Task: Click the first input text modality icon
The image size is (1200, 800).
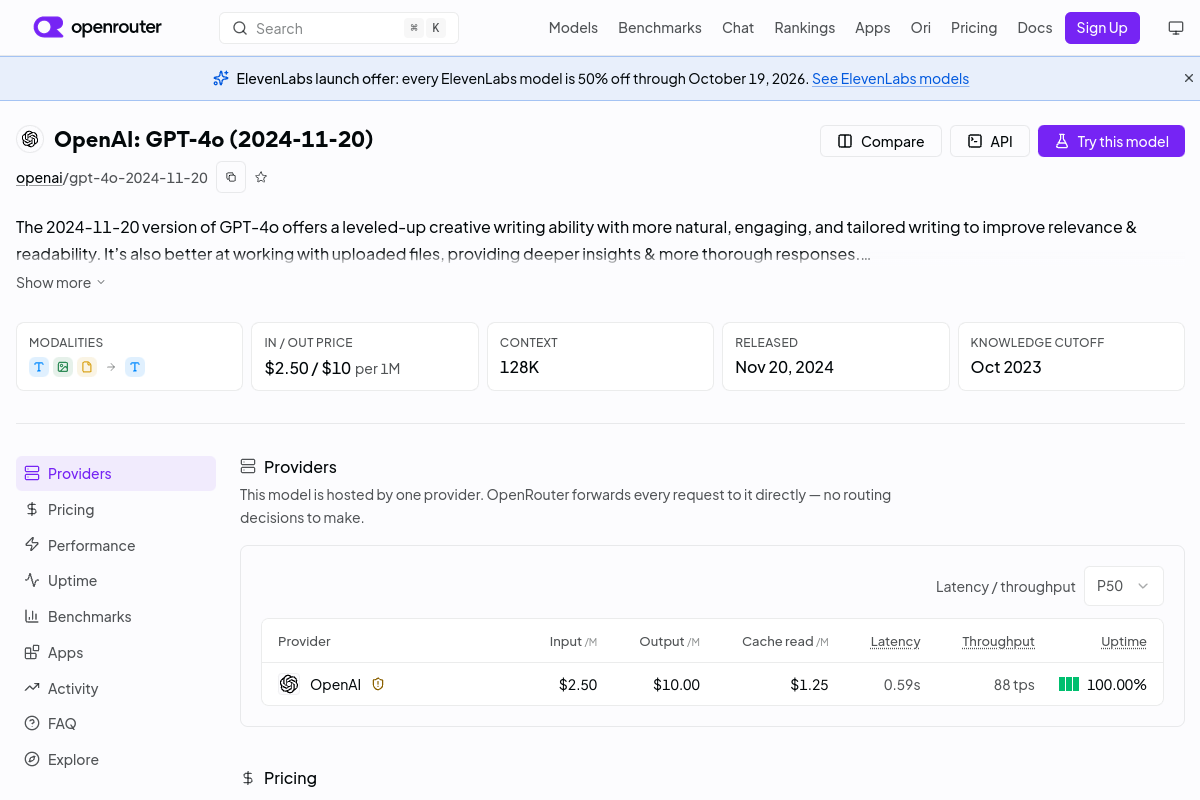Action: click(x=39, y=367)
